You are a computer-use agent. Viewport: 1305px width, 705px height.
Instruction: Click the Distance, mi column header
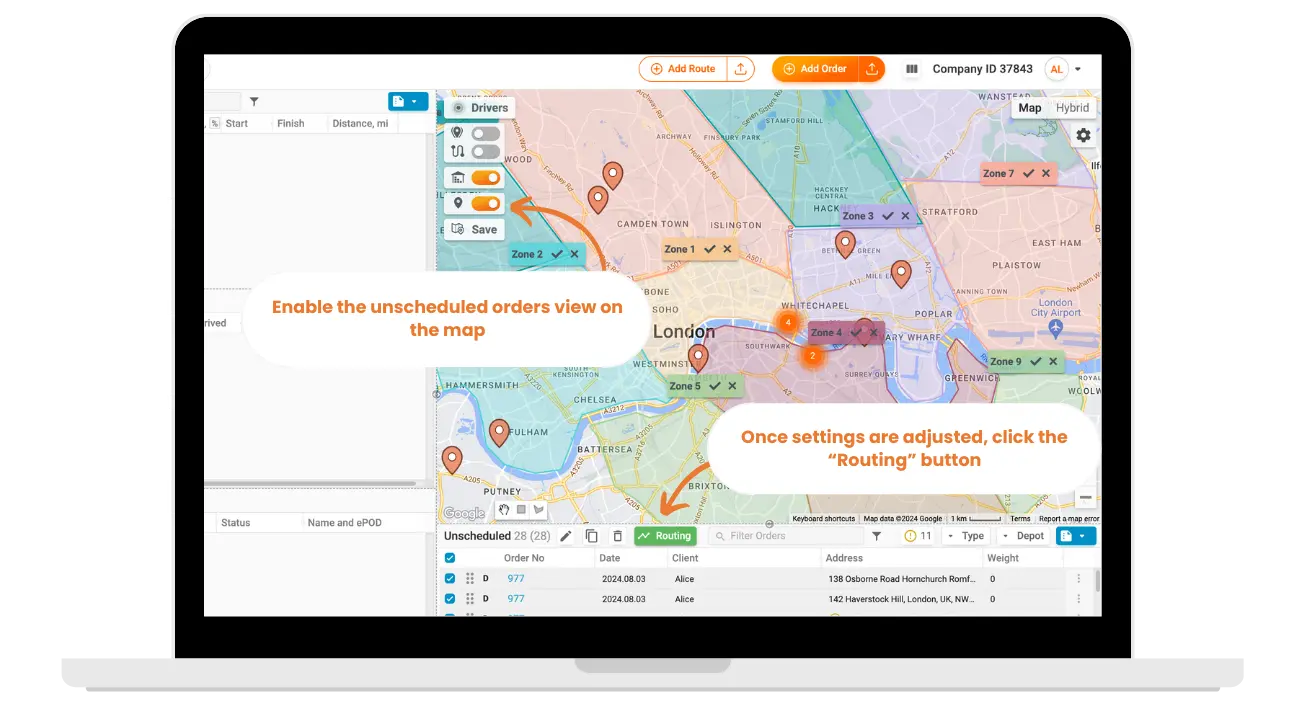(x=360, y=123)
